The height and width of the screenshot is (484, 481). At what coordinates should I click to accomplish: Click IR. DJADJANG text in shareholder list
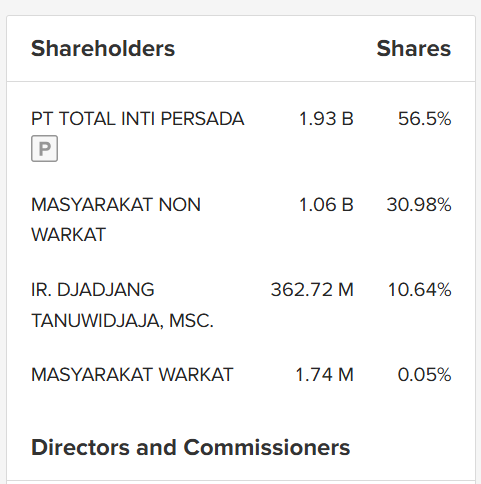pos(93,290)
